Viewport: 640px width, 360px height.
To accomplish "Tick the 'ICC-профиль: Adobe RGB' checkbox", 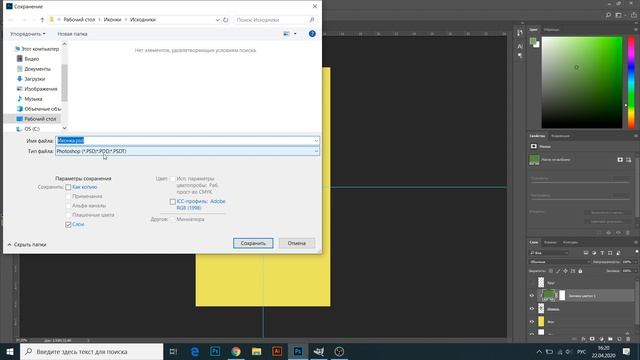I will tap(173, 202).
